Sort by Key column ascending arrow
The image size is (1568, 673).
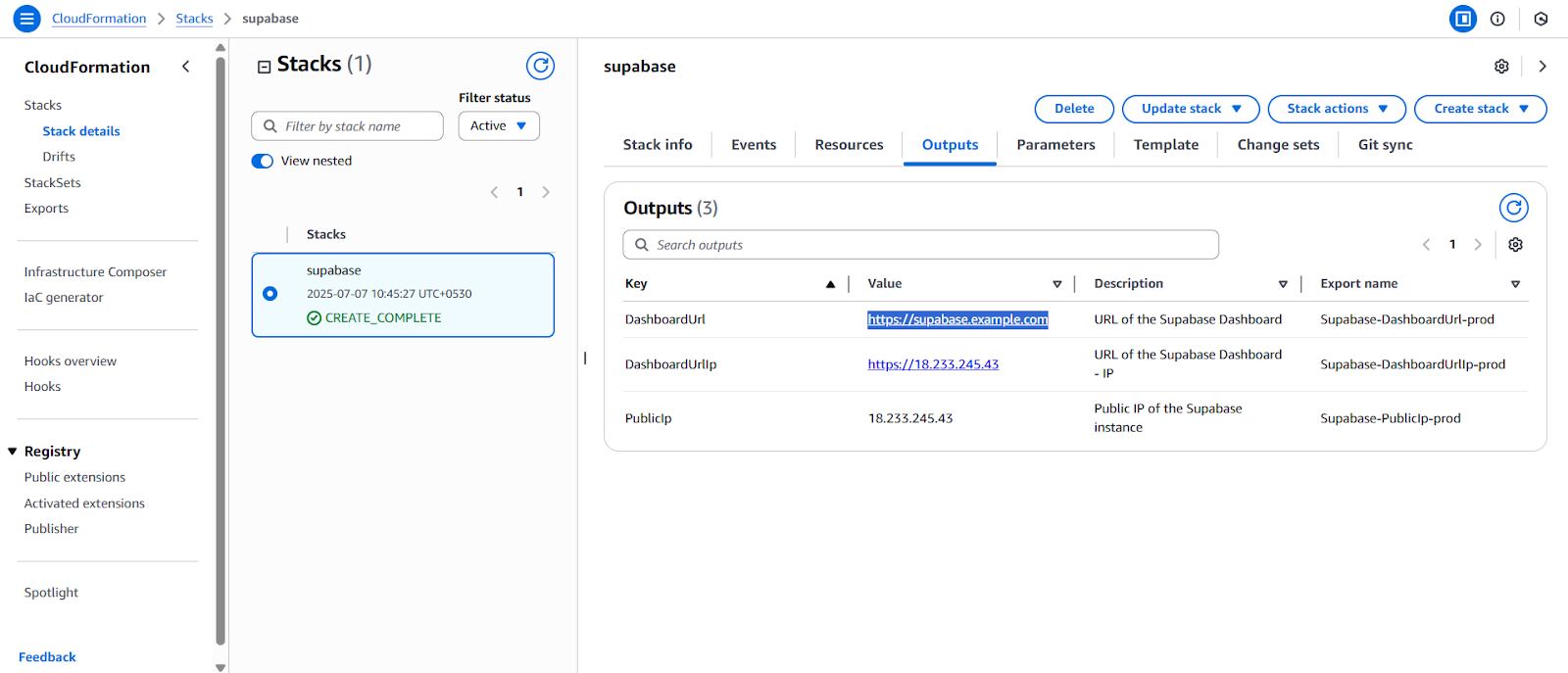point(830,284)
